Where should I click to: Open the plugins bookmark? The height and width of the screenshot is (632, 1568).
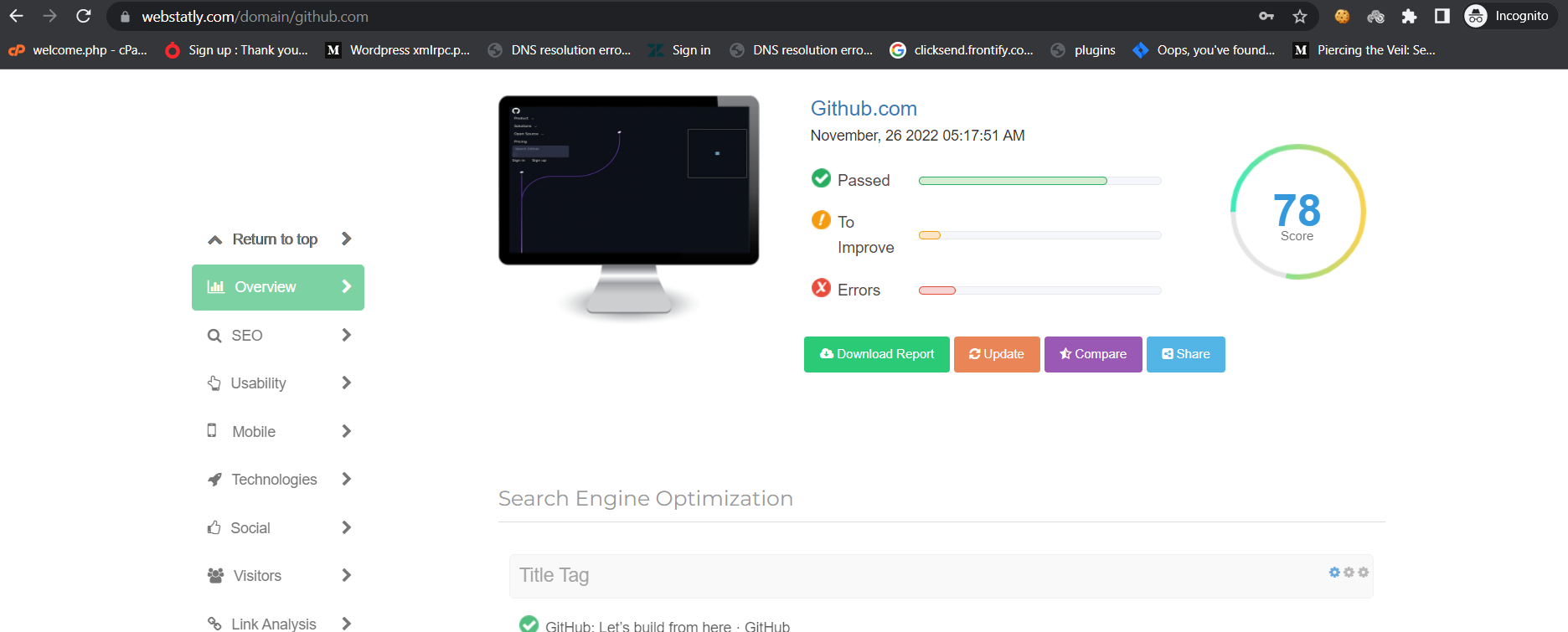pos(1083,50)
